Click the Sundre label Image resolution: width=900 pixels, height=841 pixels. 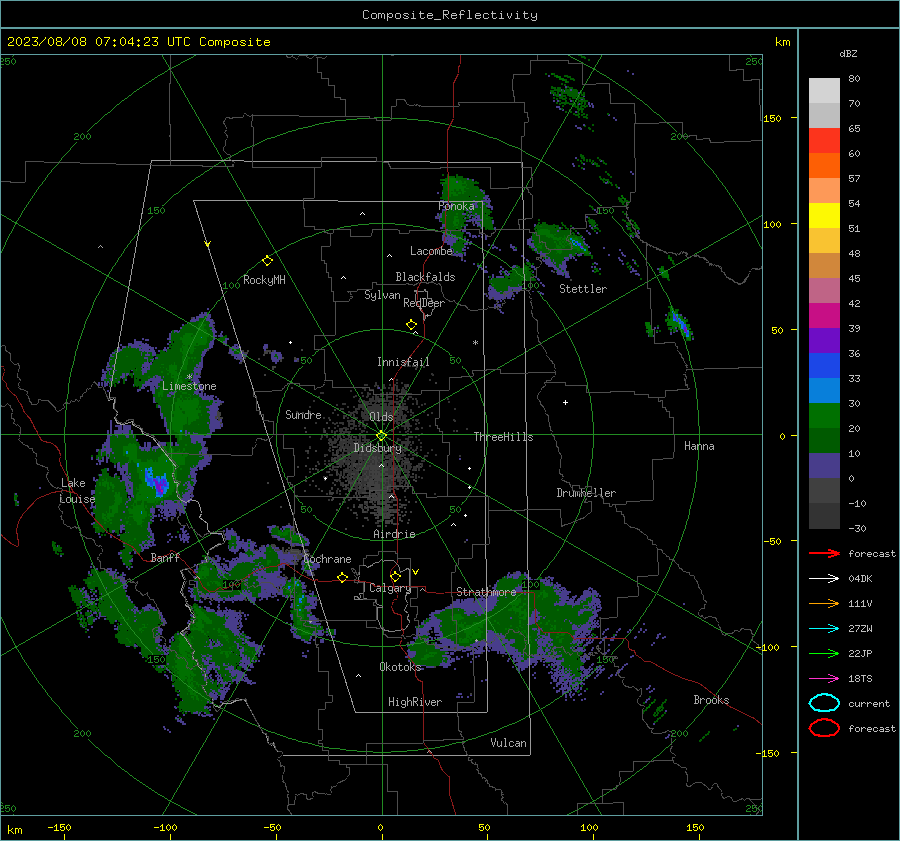point(303,414)
